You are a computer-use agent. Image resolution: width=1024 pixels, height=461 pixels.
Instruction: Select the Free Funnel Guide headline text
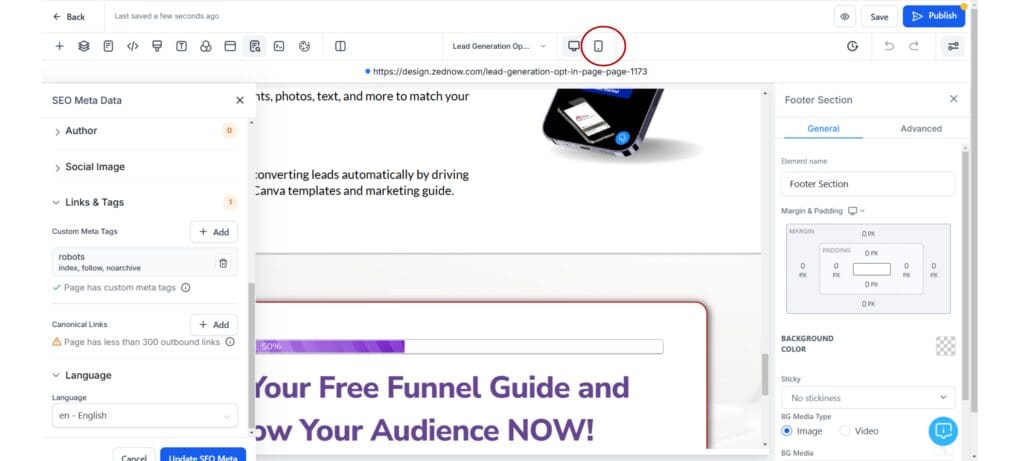(441, 409)
